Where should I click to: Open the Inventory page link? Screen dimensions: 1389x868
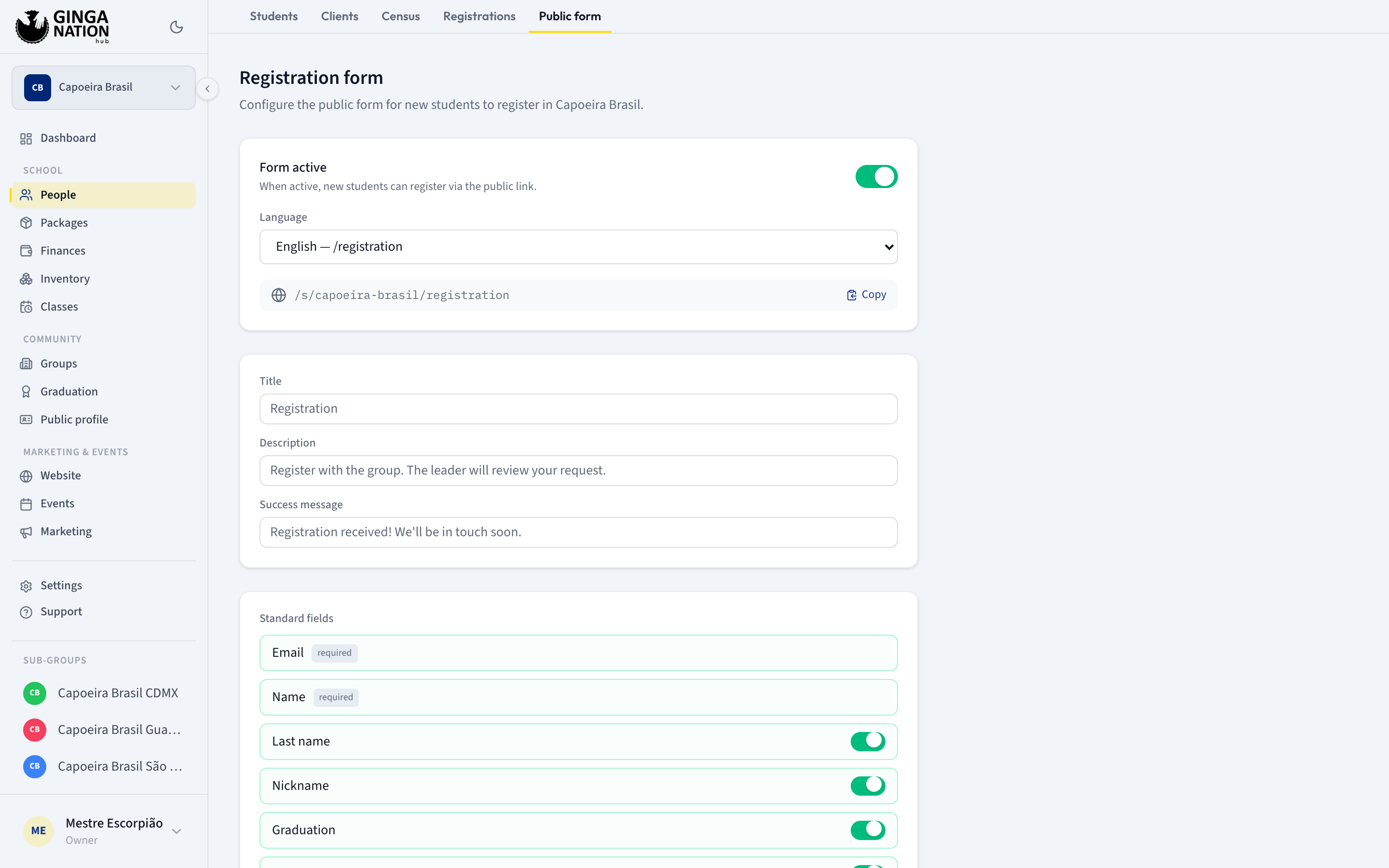(x=103, y=279)
